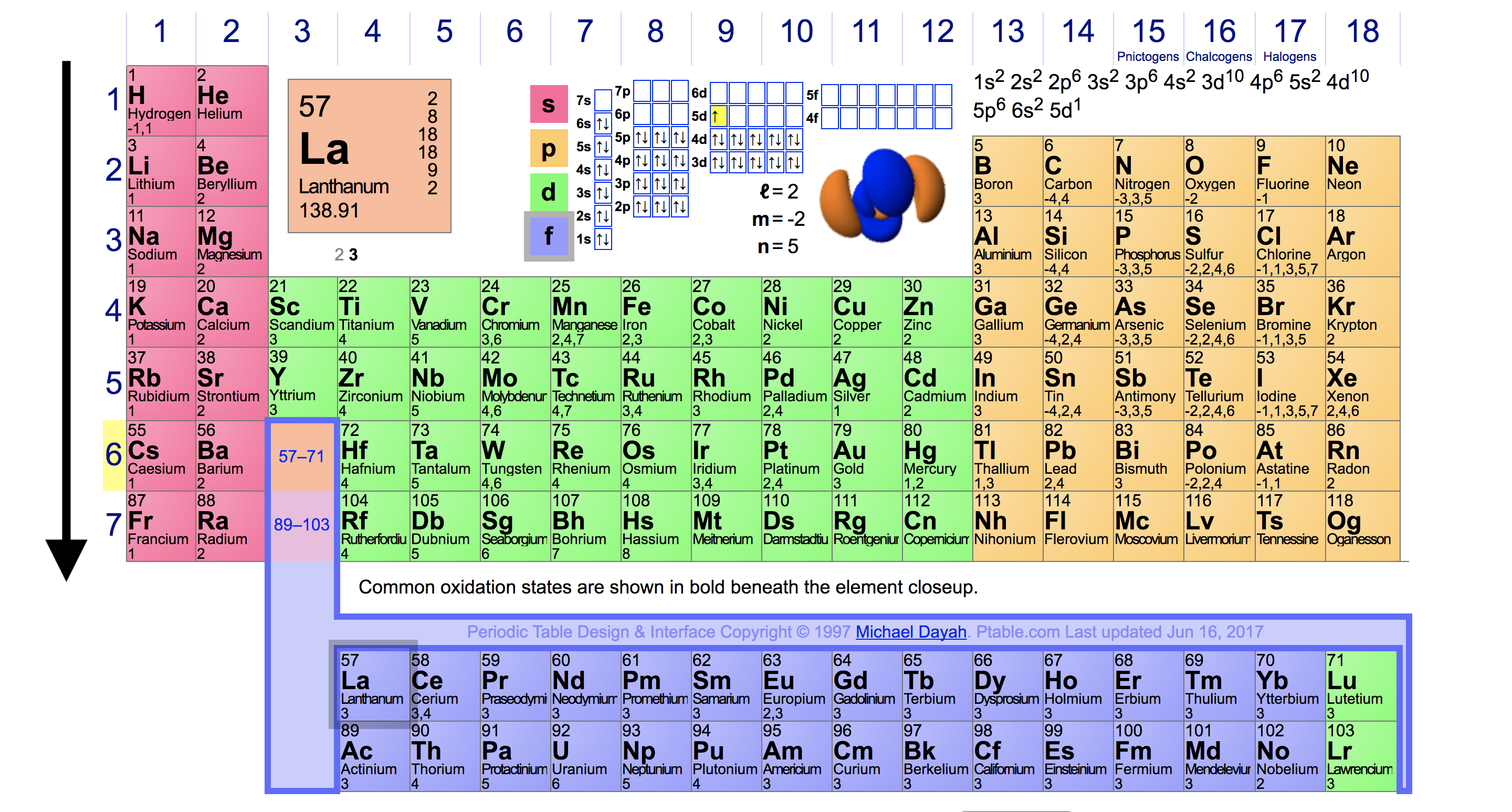Click the Scandium element cell
The image size is (1512, 812).
click(303, 313)
